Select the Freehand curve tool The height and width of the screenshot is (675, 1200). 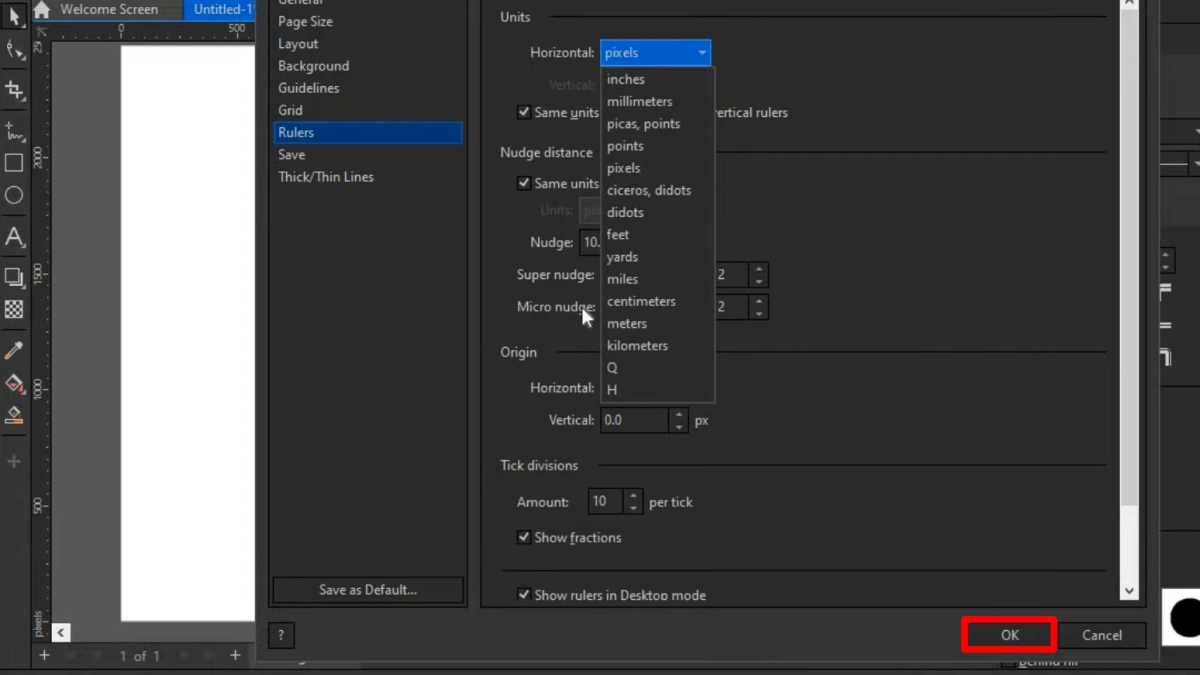[x=14, y=131]
